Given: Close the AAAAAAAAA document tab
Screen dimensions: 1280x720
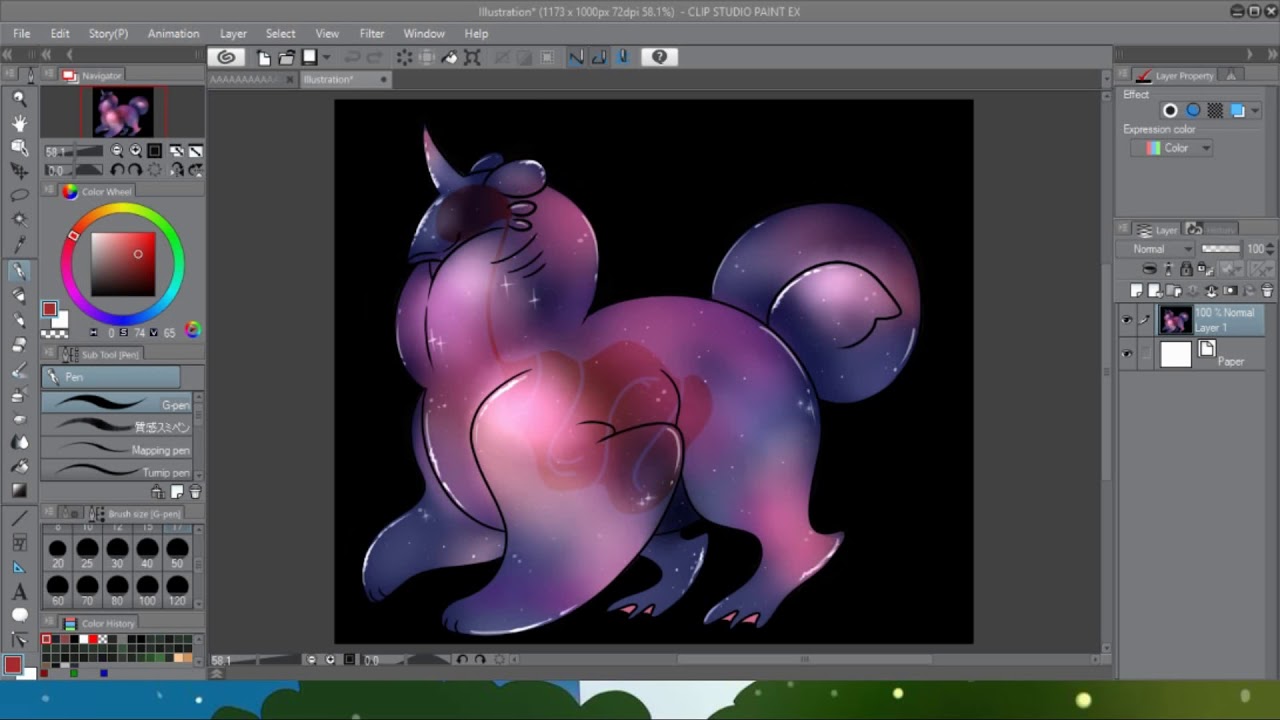Looking at the screenshot, I should pos(291,79).
